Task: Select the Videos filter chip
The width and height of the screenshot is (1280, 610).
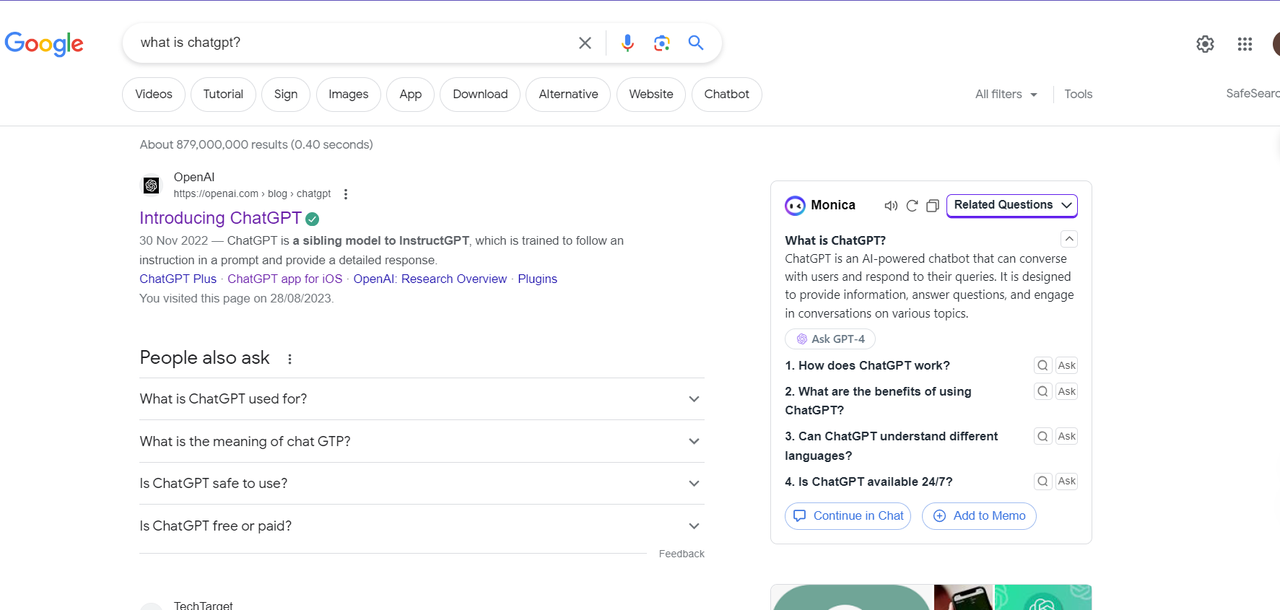Action: pos(154,94)
